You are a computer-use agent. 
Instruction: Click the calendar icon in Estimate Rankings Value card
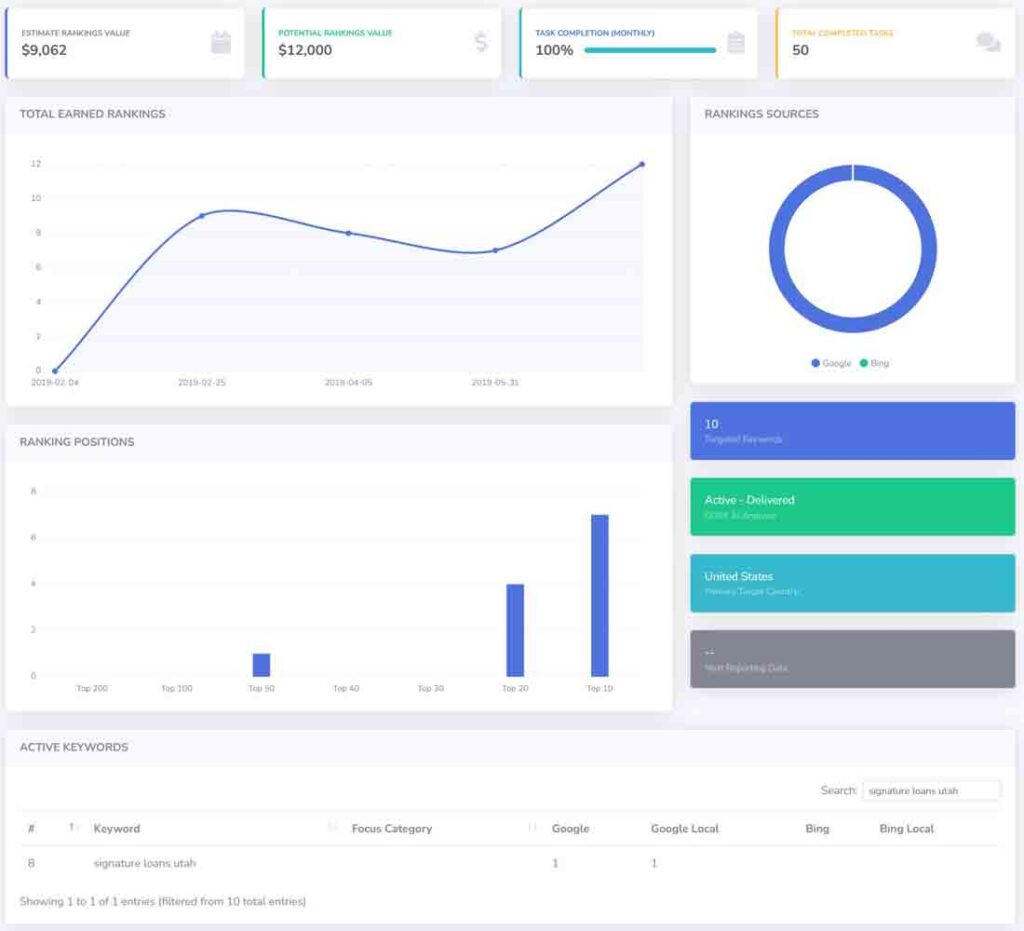(x=221, y=42)
